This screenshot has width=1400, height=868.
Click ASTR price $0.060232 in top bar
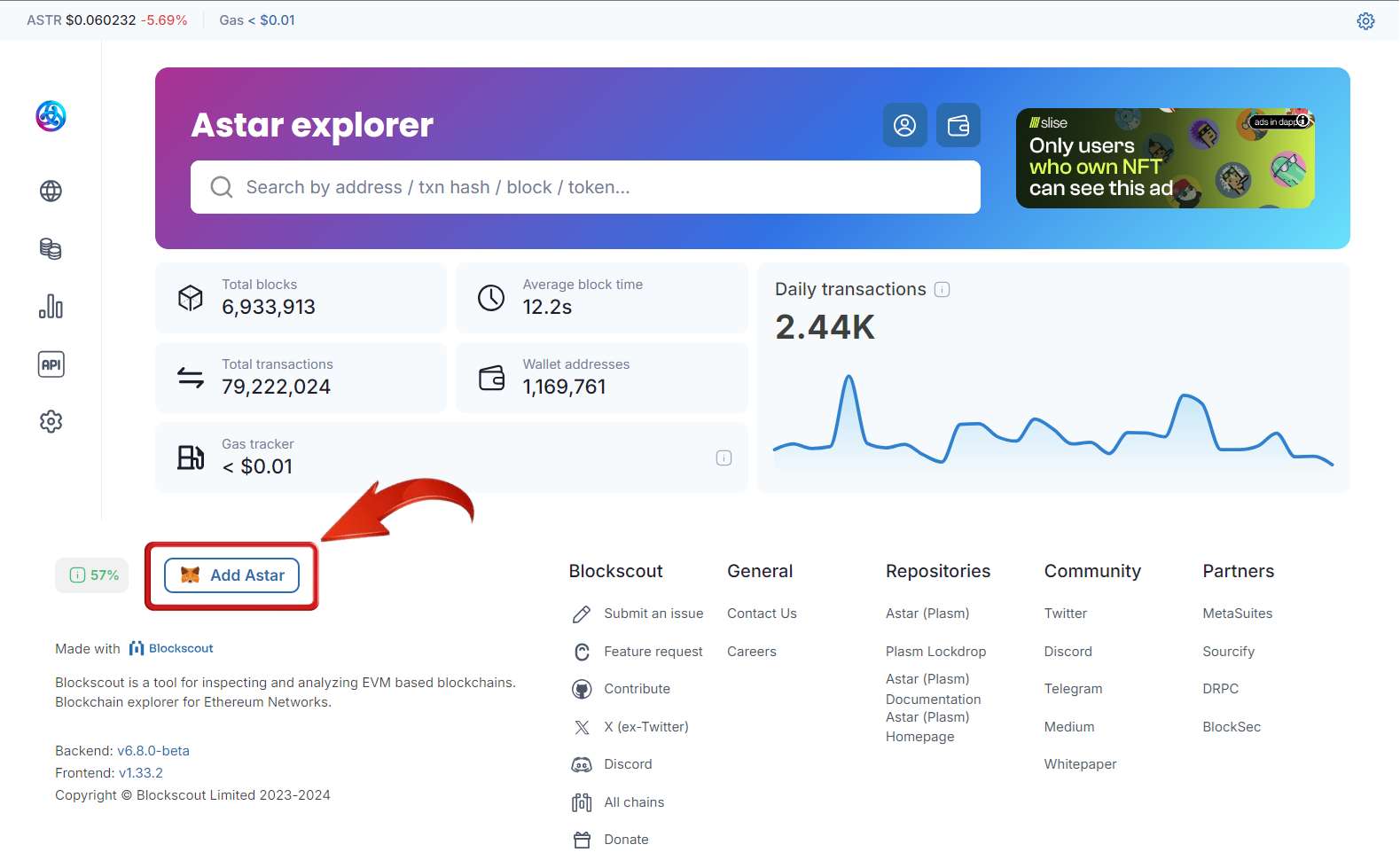101,20
